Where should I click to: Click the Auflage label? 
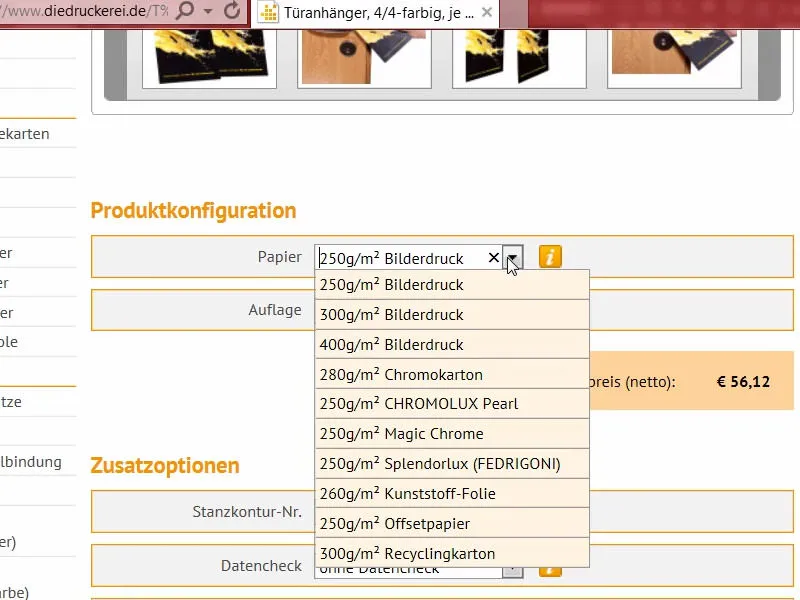[x=274, y=310]
